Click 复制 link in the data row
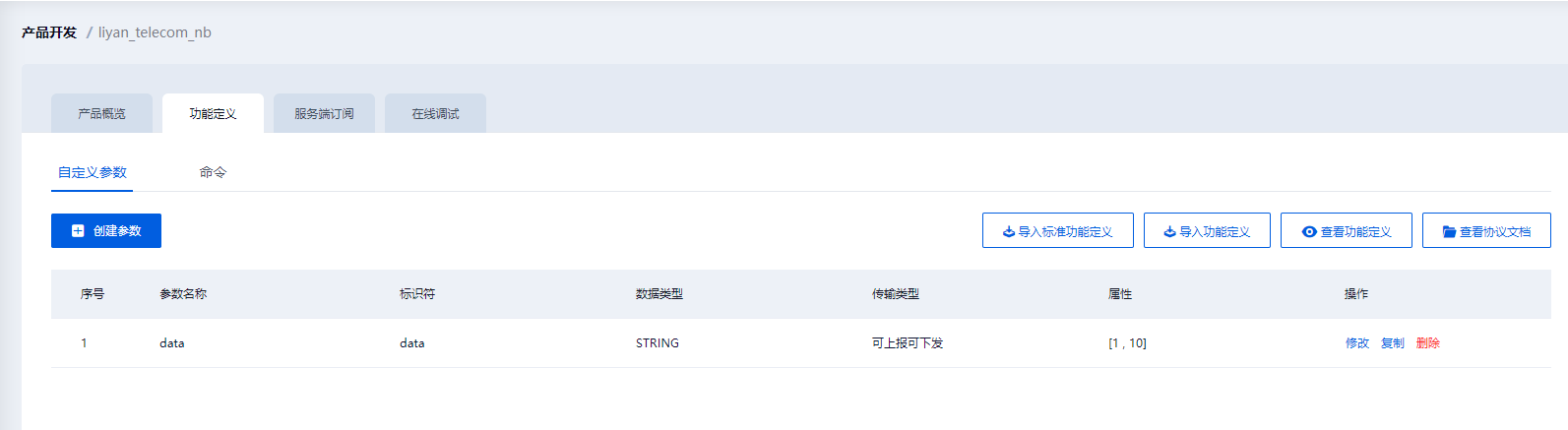 tap(1393, 343)
